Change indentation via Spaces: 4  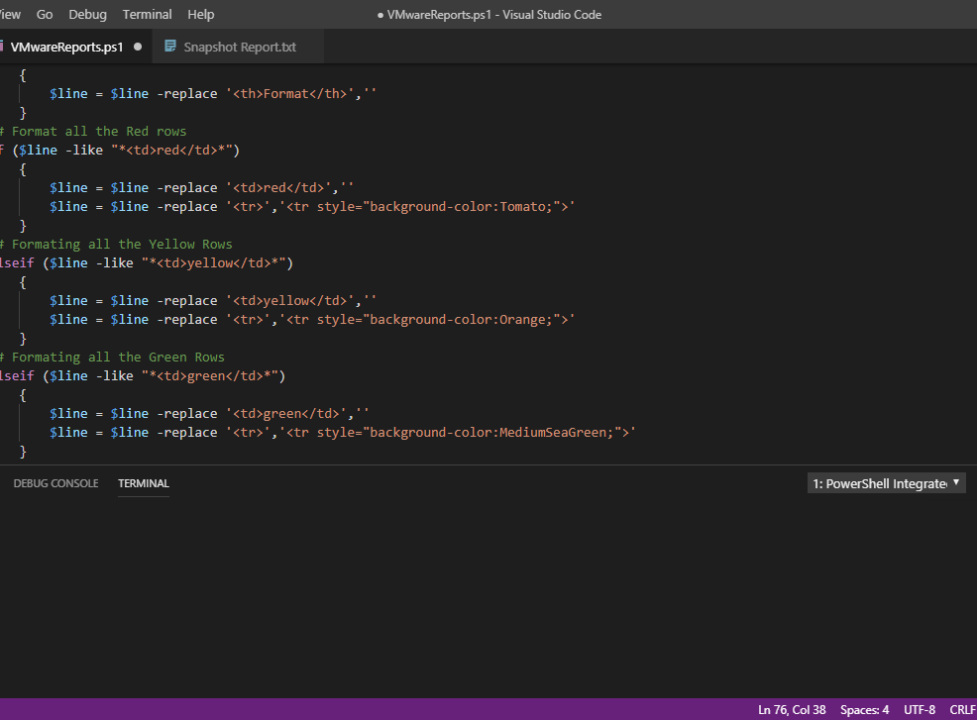864,709
